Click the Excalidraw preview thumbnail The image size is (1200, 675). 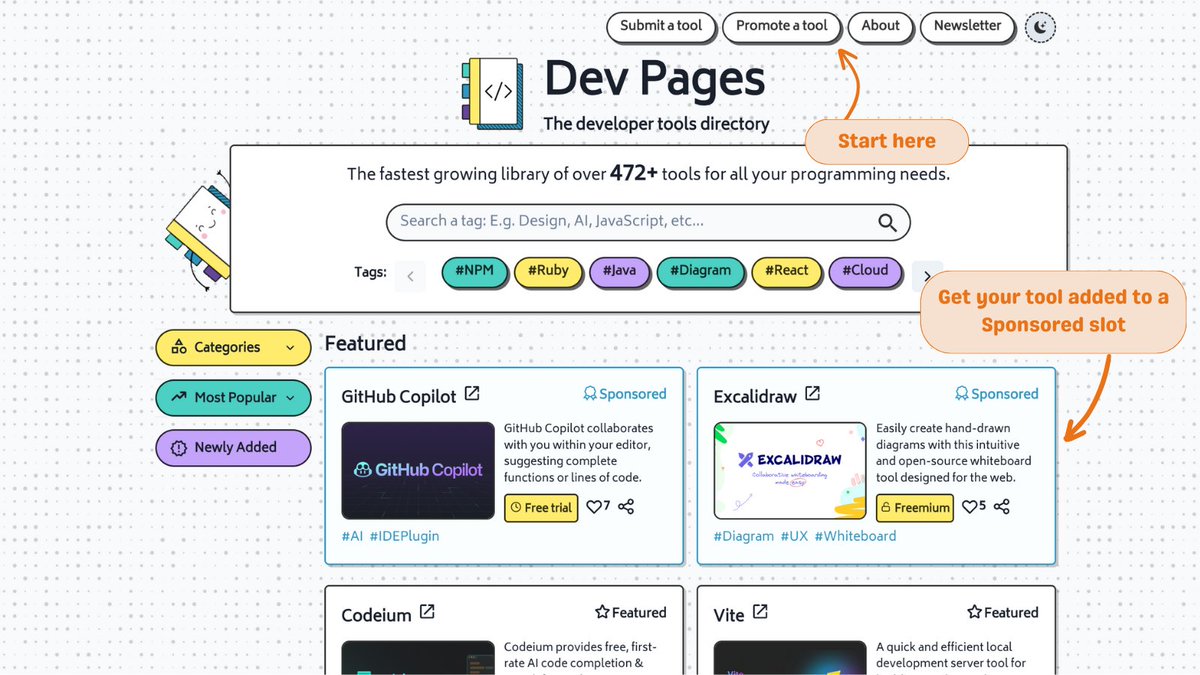pos(790,470)
